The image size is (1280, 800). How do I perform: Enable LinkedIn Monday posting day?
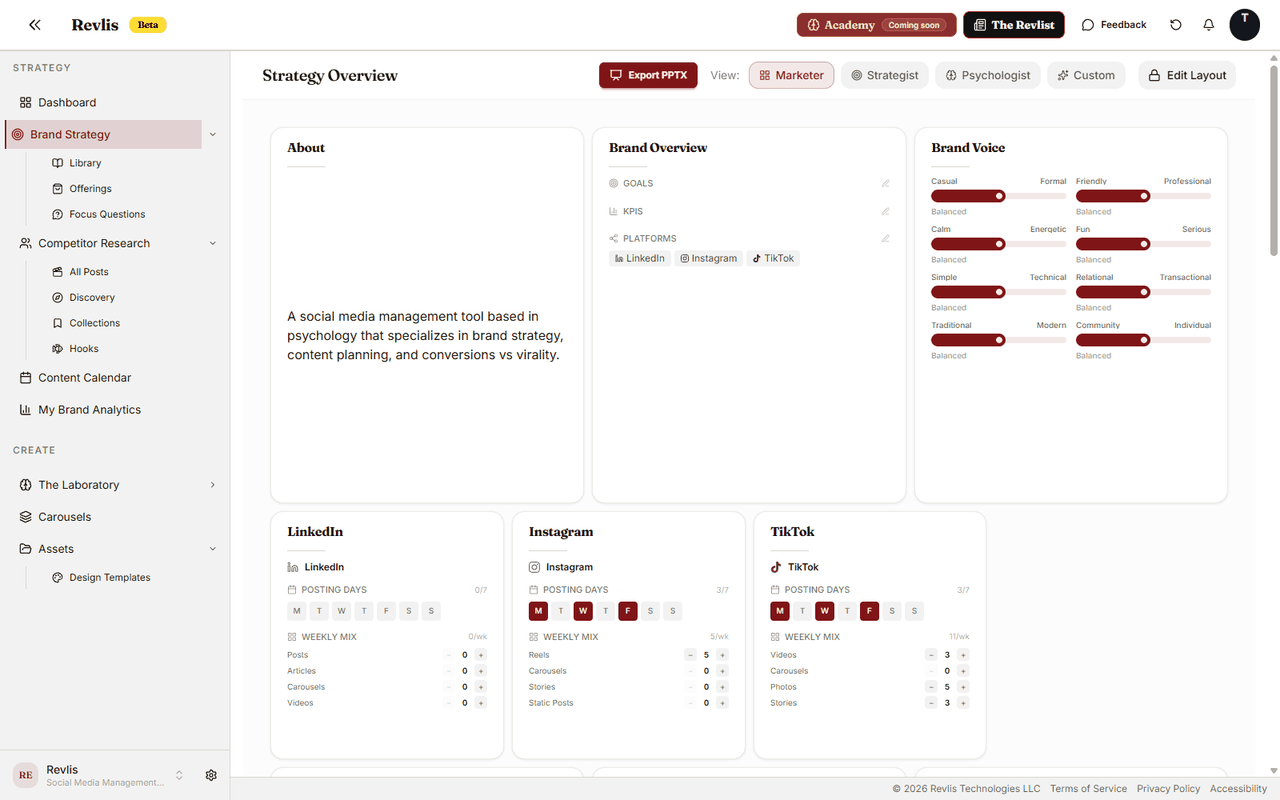[x=297, y=611]
